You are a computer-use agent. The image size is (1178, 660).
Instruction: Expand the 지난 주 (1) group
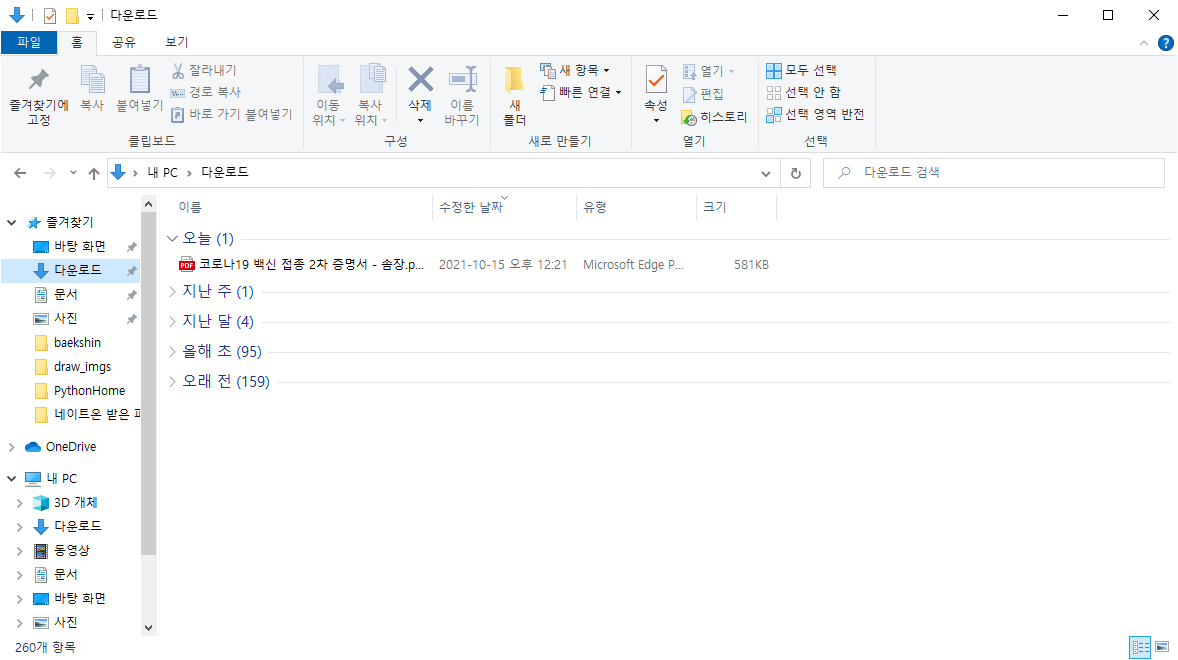pyautogui.click(x=172, y=291)
